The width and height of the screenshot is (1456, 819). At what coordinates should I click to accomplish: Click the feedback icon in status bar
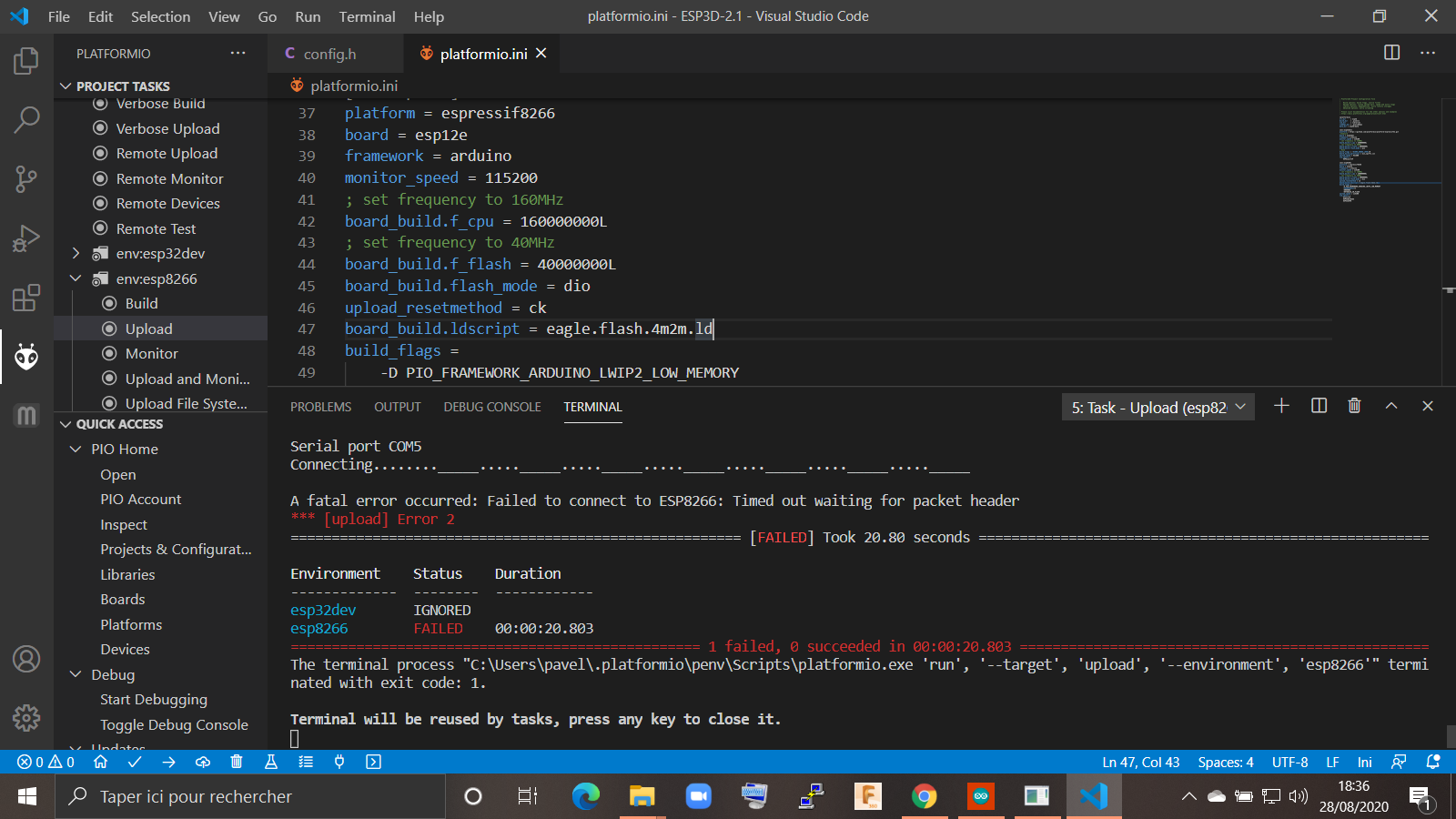[1399, 762]
